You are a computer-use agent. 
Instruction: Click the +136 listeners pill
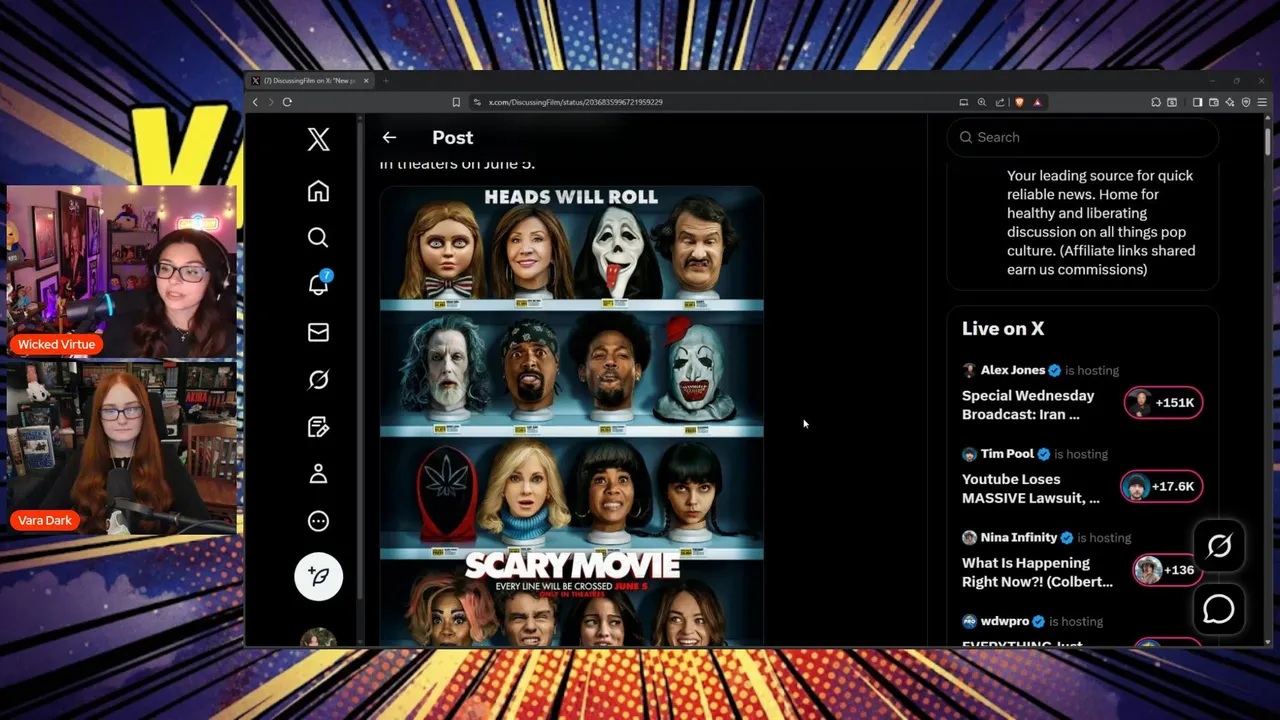[x=1167, y=570]
